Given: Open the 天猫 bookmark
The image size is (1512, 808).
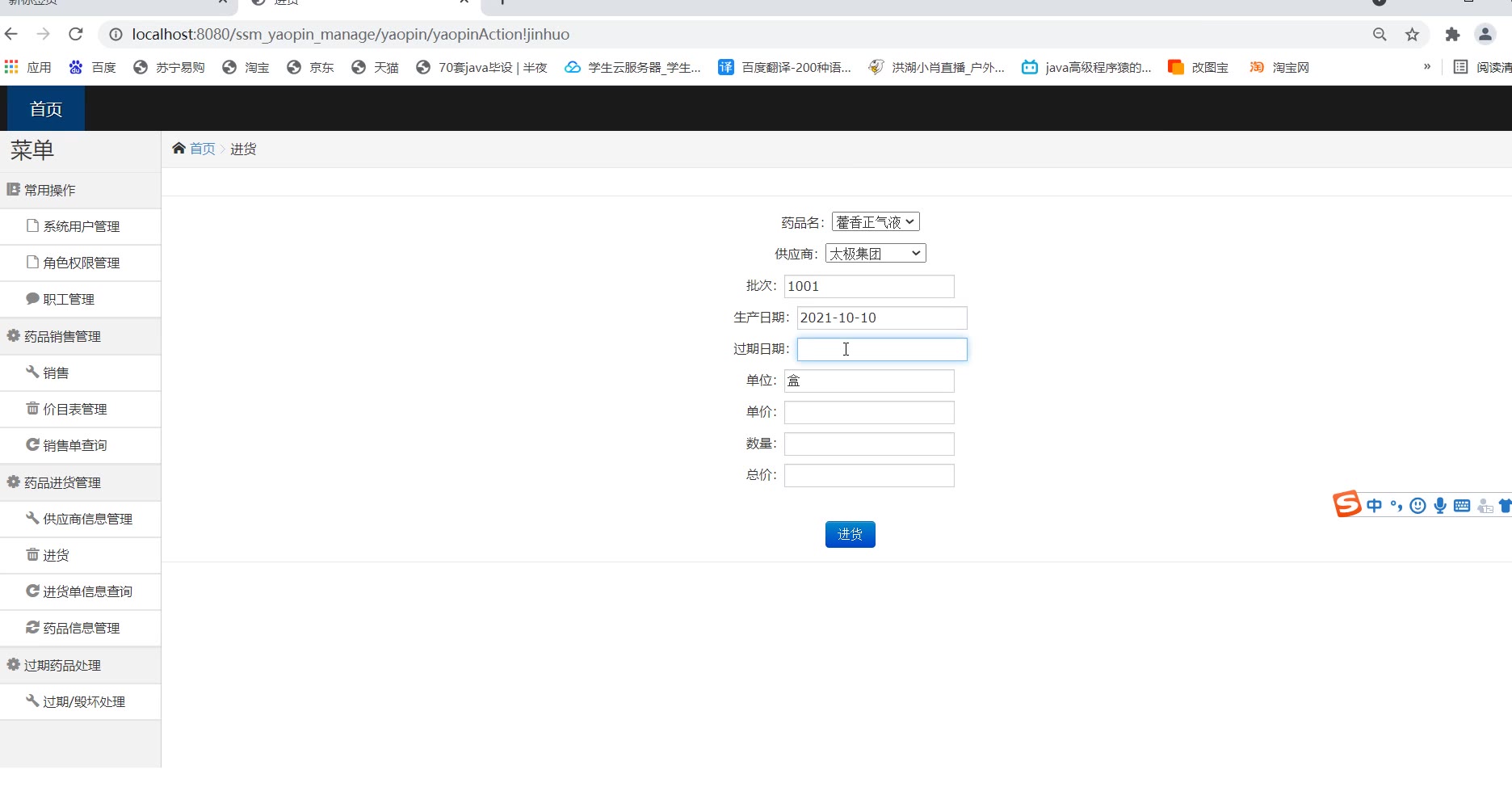Looking at the screenshot, I should (x=375, y=67).
